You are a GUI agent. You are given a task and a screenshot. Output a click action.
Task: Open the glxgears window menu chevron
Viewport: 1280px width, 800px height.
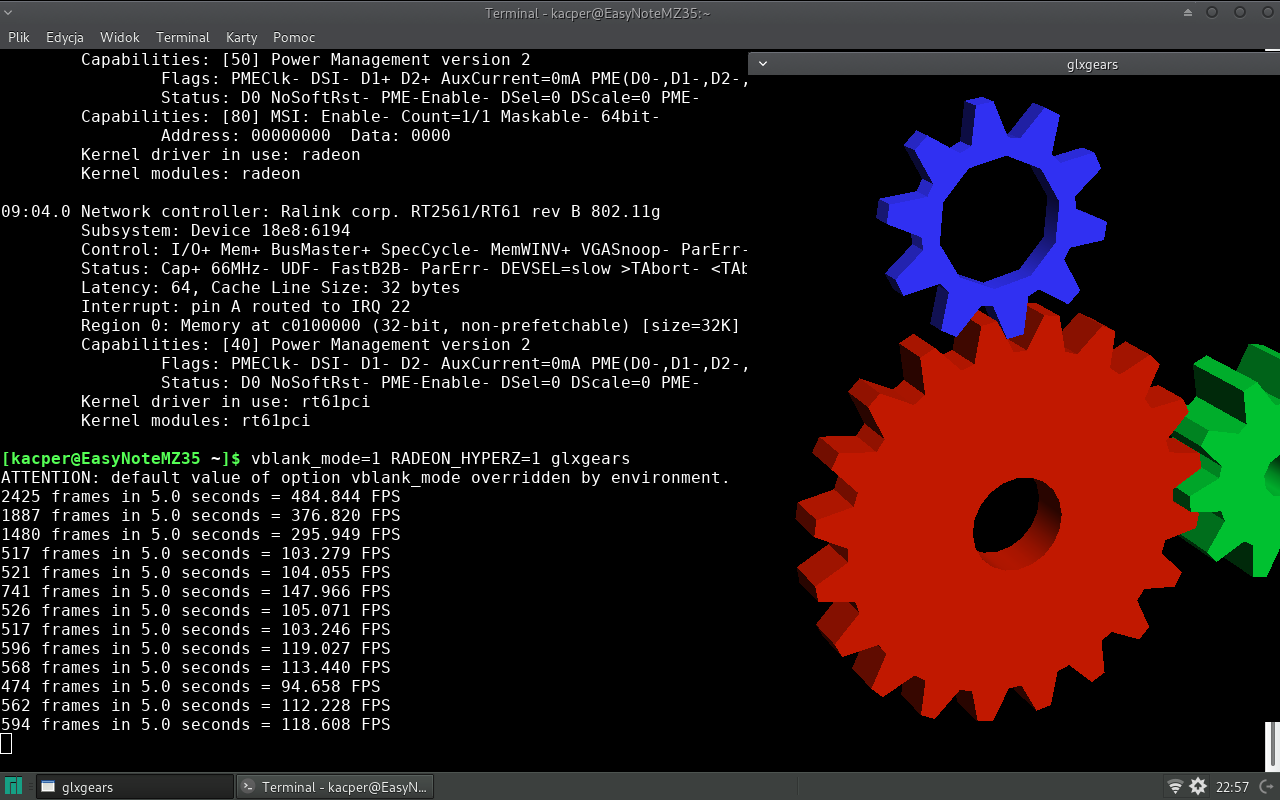pos(763,64)
